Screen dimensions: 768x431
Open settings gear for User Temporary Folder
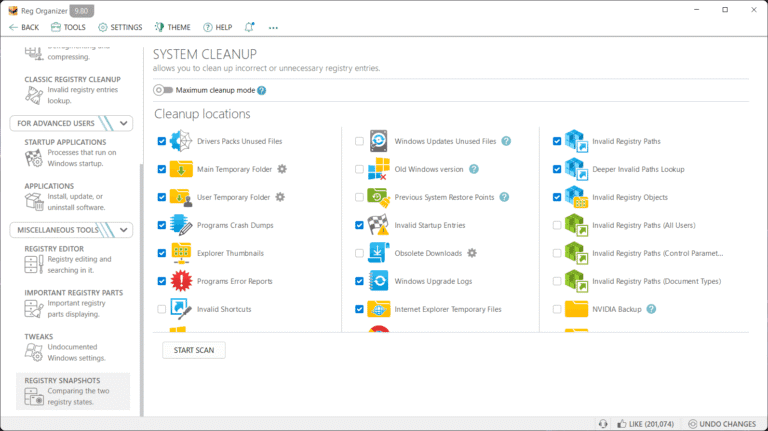tap(280, 197)
